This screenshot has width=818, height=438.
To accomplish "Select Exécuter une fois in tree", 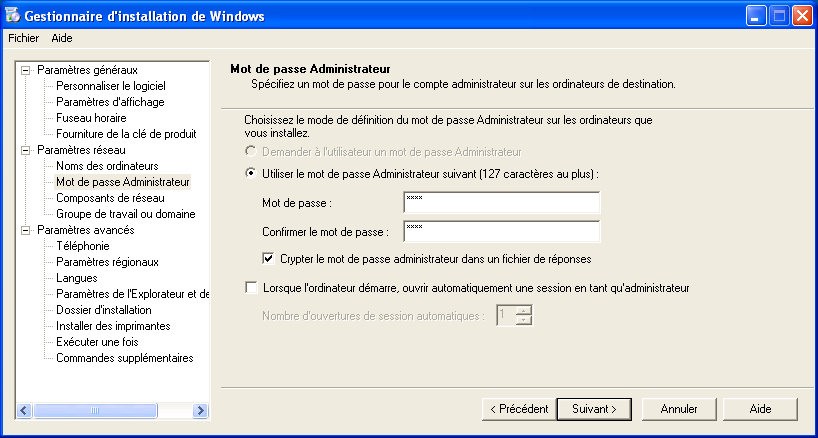I will (x=98, y=342).
